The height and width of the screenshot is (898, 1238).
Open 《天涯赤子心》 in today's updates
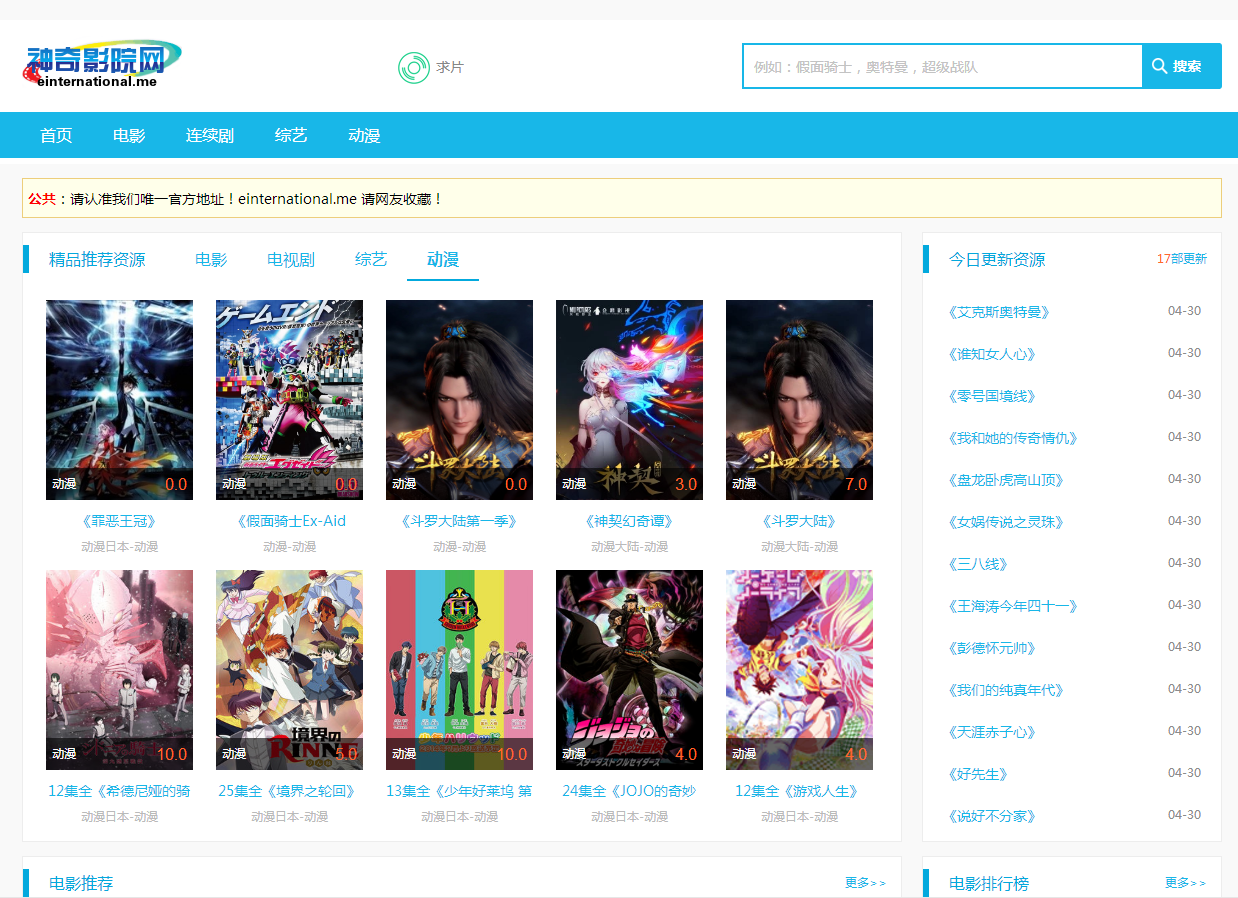992,732
